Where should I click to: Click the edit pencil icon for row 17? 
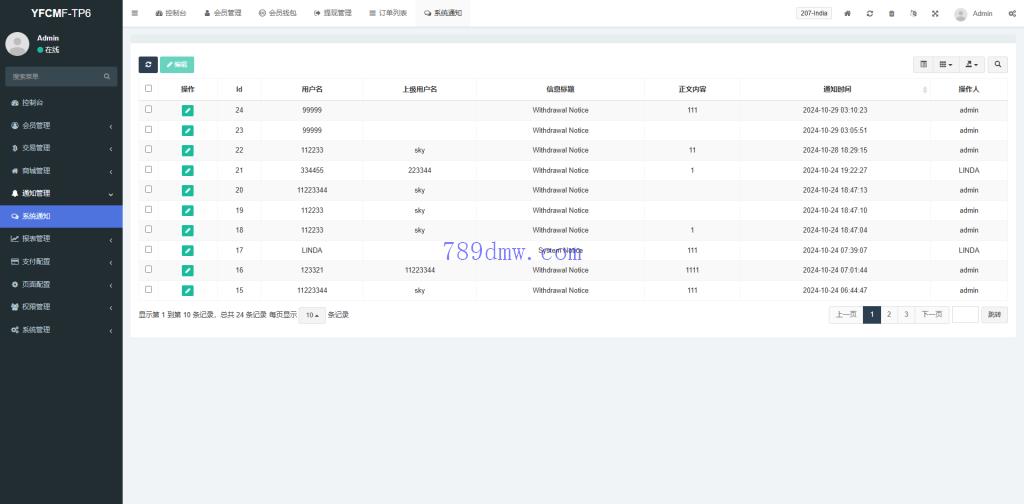[x=188, y=250]
